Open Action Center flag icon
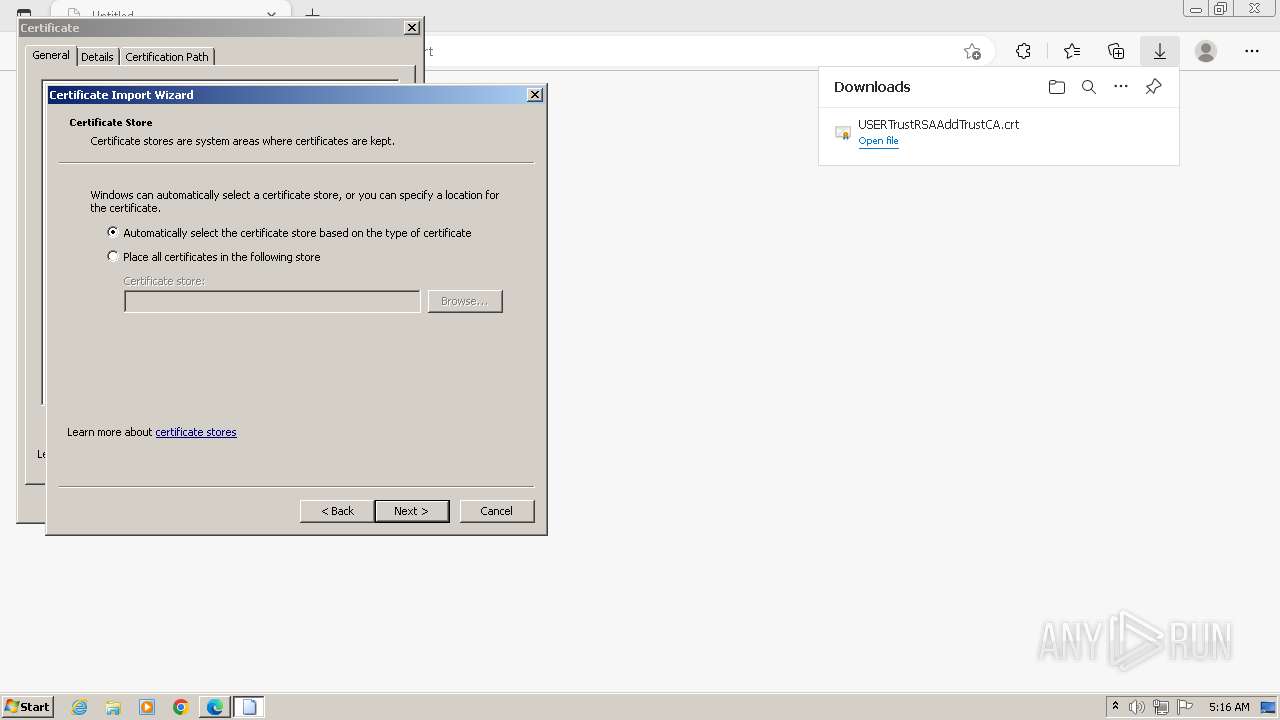 pyautogui.click(x=1185, y=707)
